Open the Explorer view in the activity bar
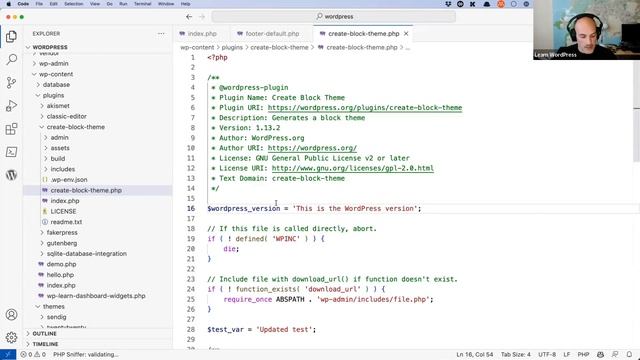 11,37
